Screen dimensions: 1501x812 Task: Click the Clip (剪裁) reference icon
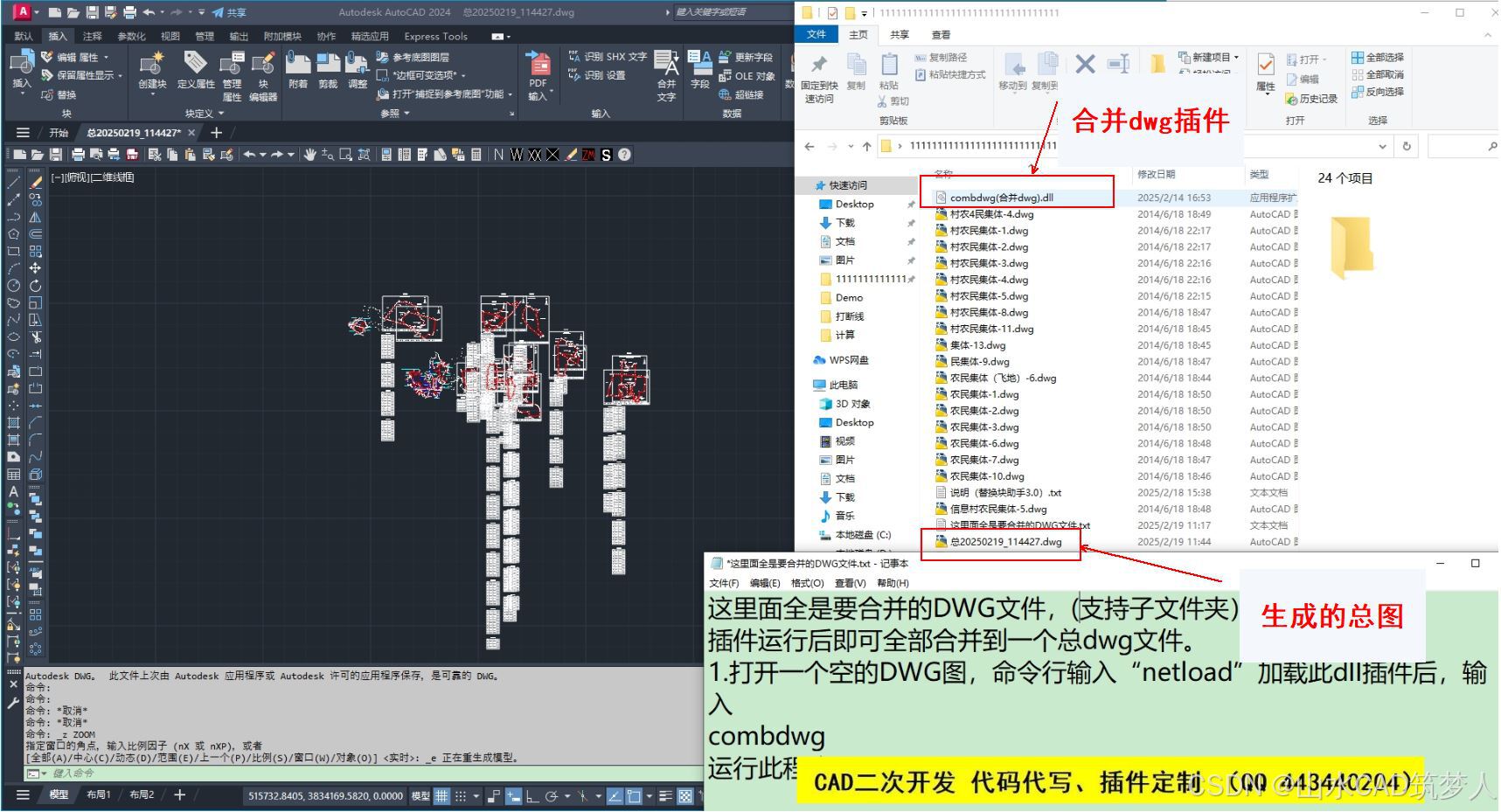(328, 64)
